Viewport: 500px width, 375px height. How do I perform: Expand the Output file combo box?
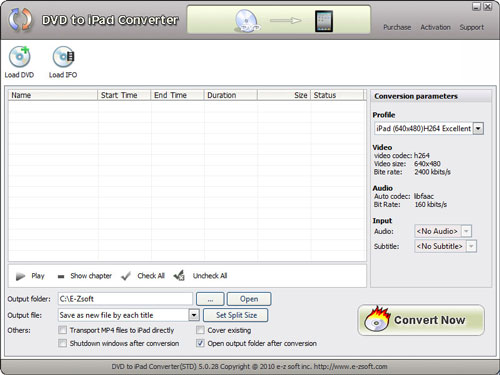(x=194, y=315)
